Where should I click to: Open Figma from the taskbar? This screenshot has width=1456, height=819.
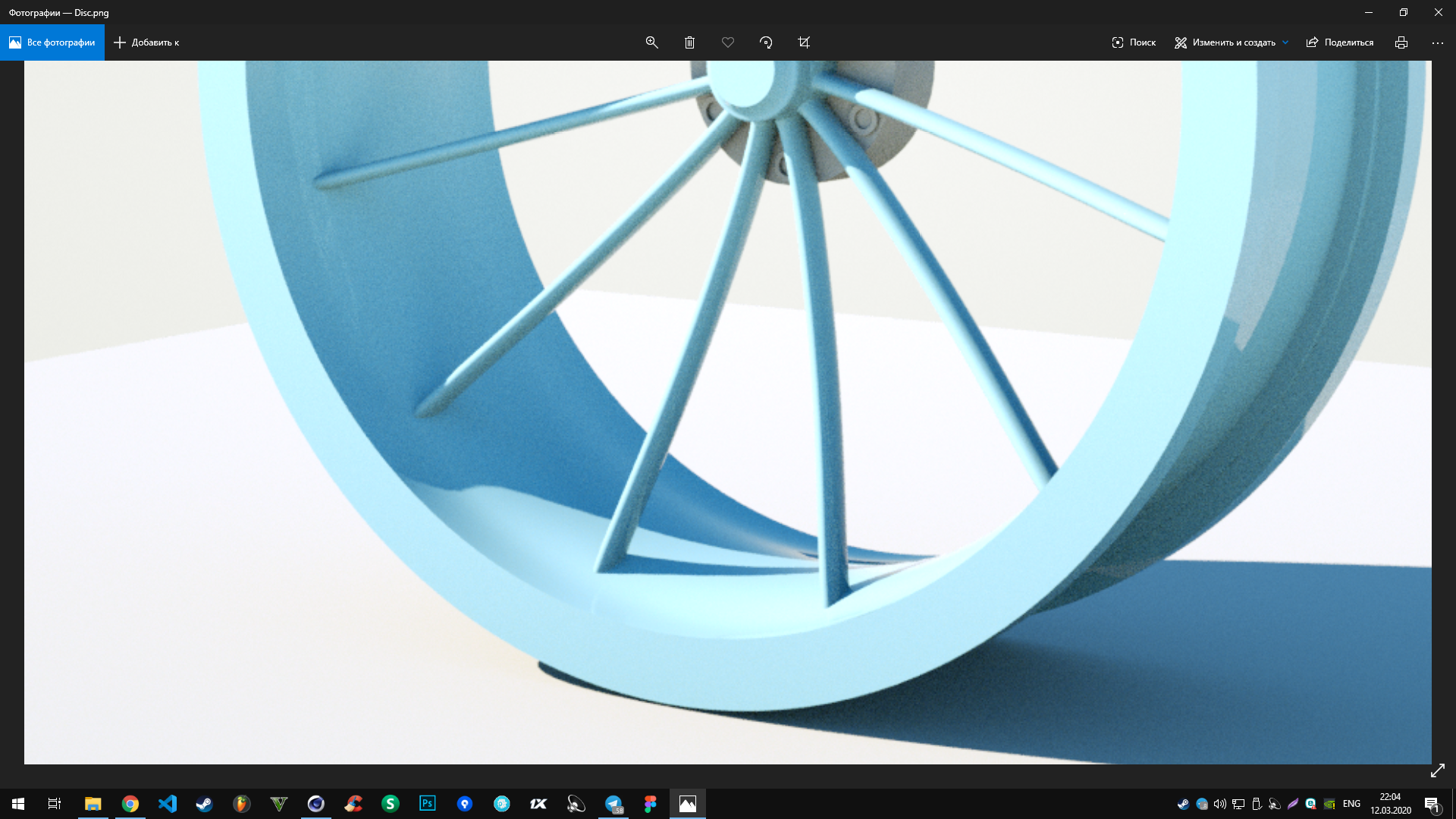pos(651,804)
